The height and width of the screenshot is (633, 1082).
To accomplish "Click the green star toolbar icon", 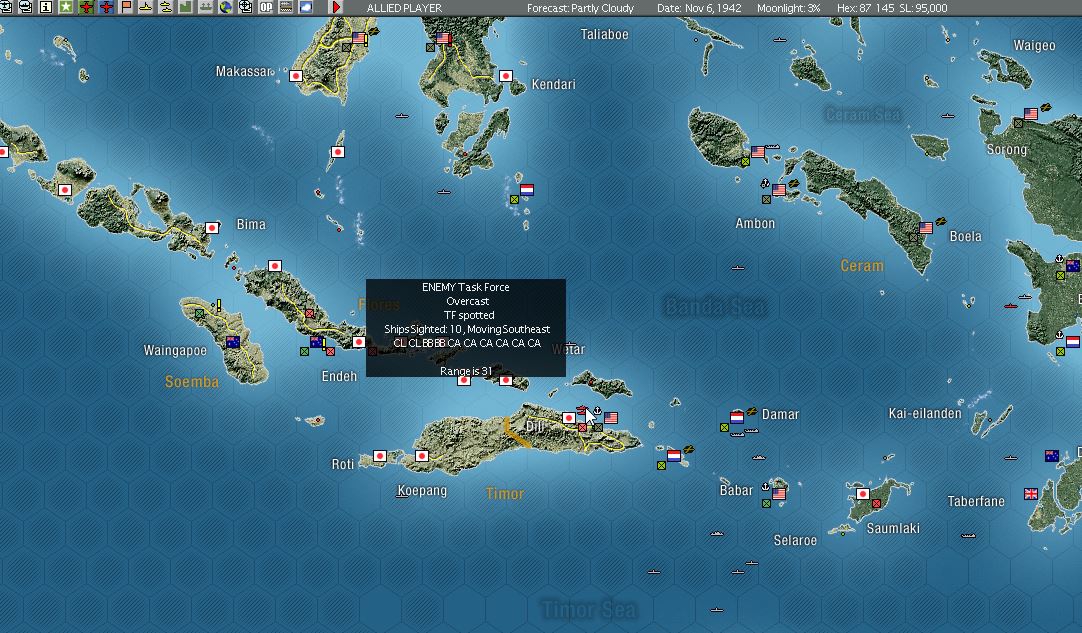I will coord(66,8).
